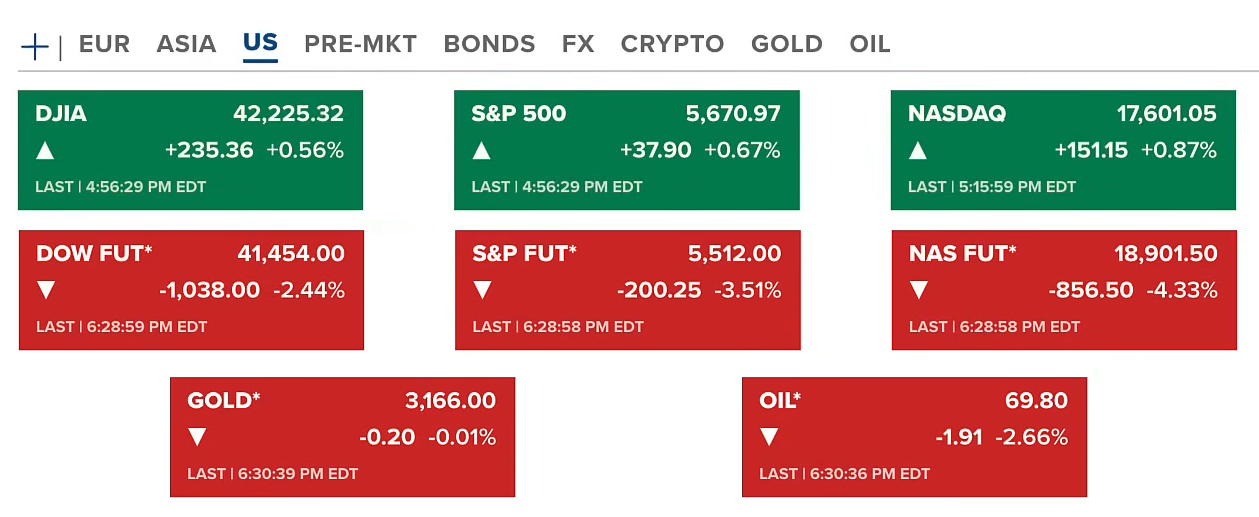This screenshot has width=1259, height=517.
Task: Switch to the FX tab
Action: [x=578, y=45]
